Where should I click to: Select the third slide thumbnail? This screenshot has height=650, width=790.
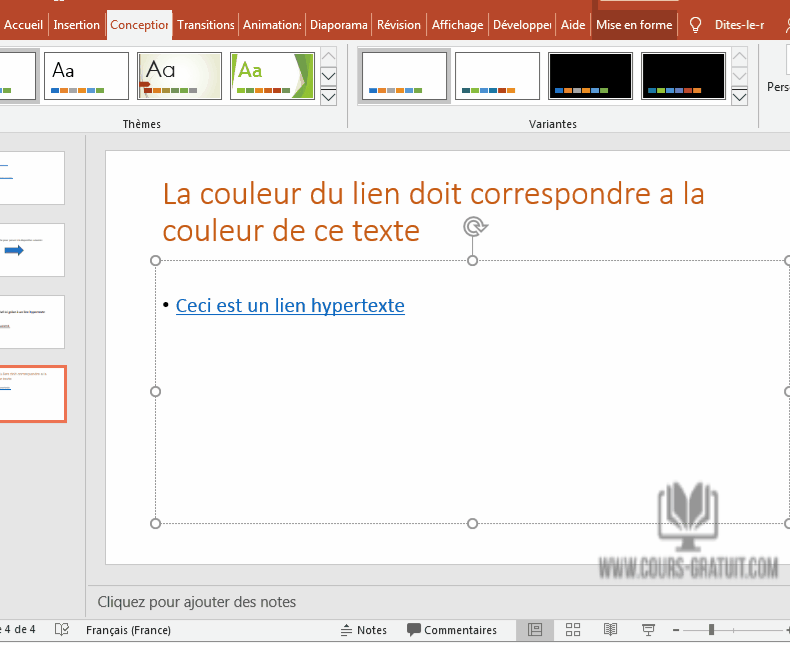pos(32,322)
